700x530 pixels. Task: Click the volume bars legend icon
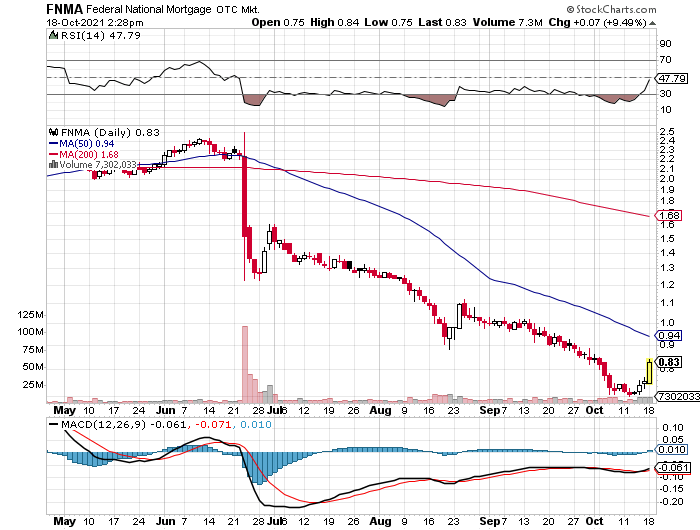click(53, 164)
